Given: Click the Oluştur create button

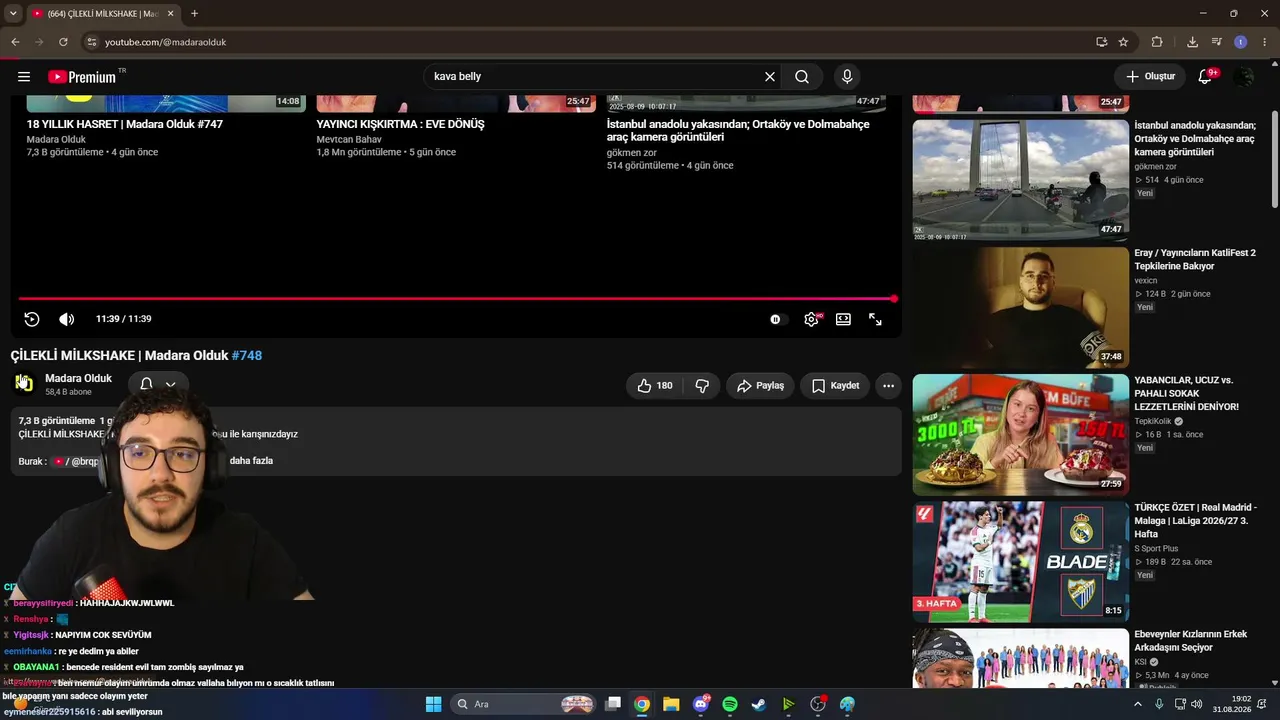Looking at the screenshot, I should click(x=1150, y=77).
